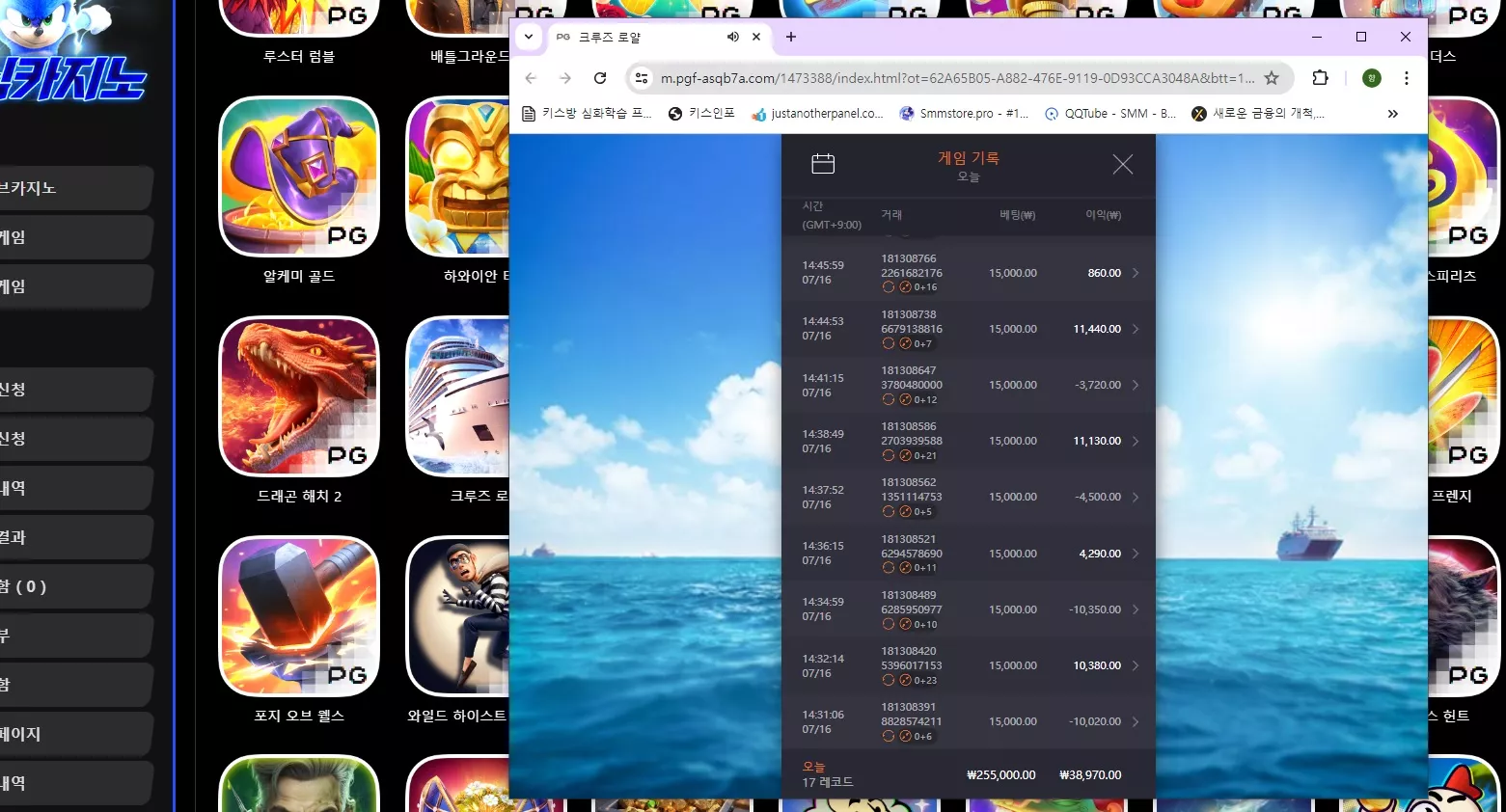
Task: Show more bookmarks with the overflow chevron
Action: tap(1392, 114)
